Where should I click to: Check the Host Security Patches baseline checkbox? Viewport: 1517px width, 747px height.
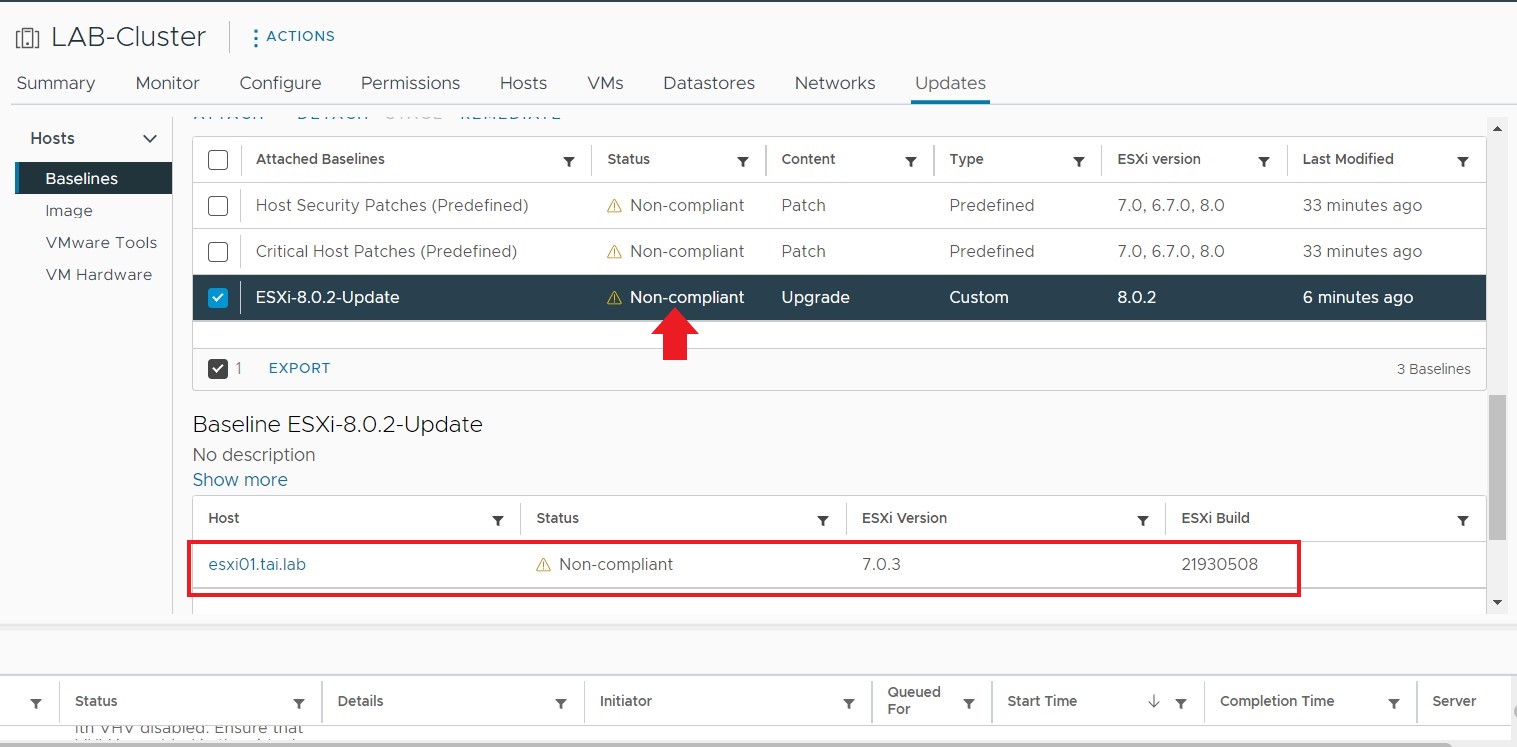(218, 206)
